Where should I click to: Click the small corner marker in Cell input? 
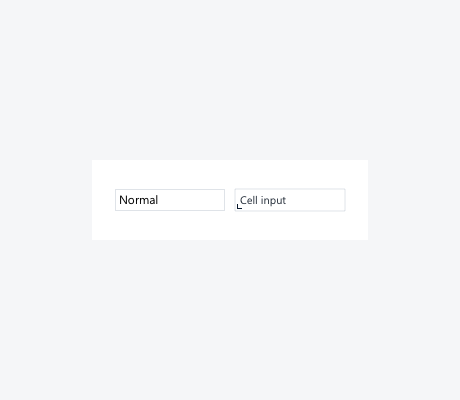[x=239, y=207]
